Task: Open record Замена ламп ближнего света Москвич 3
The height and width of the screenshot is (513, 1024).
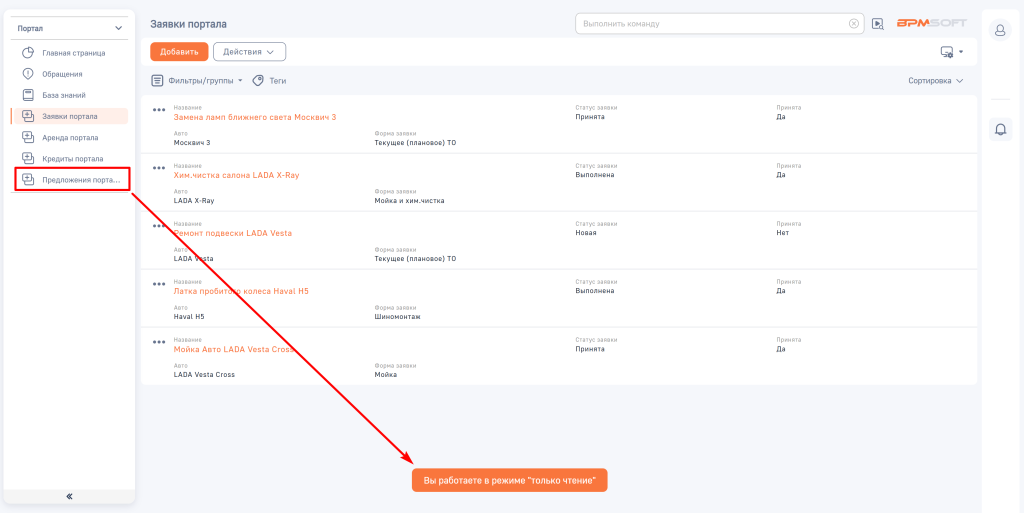Action: [x=255, y=117]
